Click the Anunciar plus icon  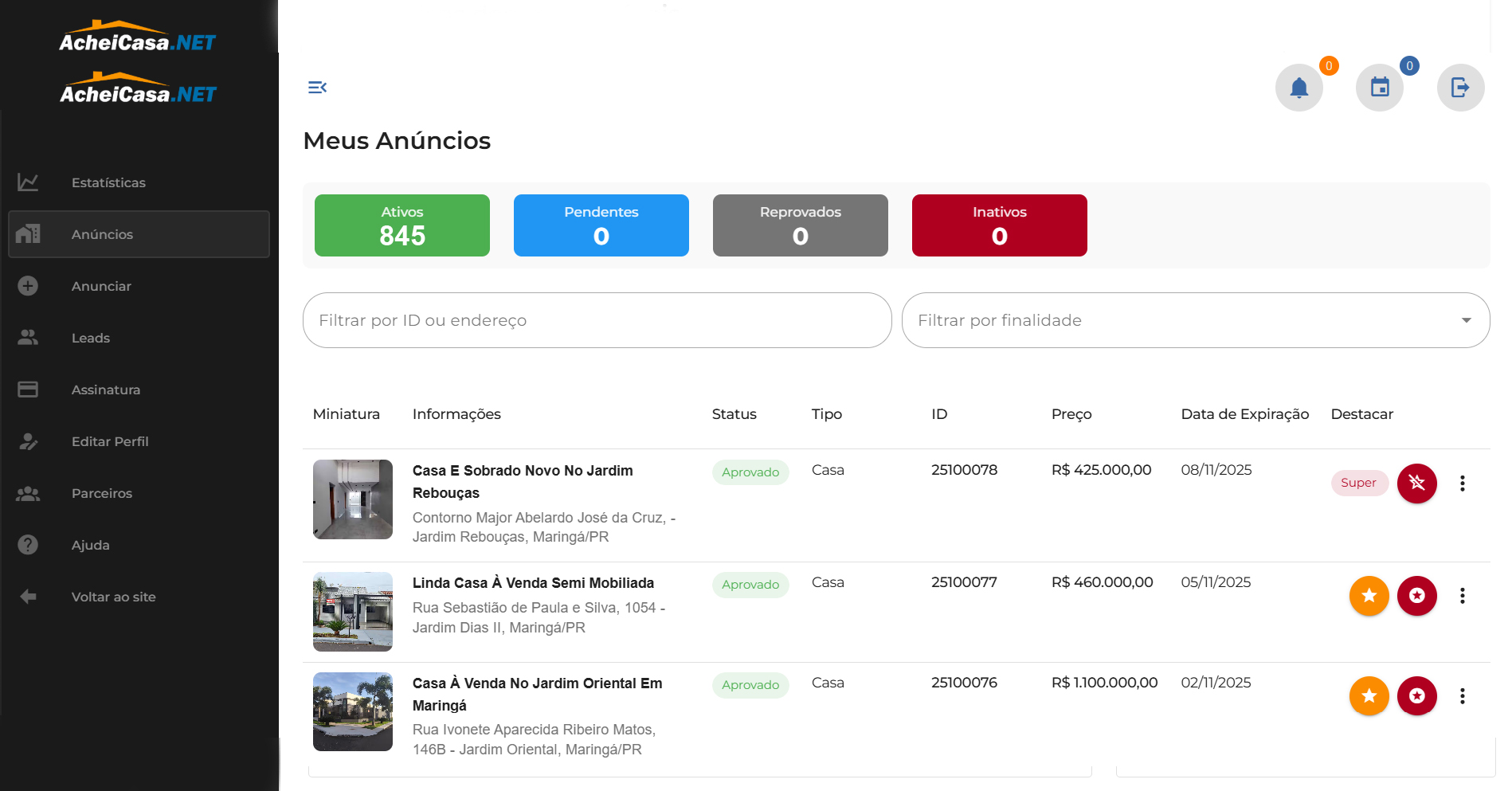(x=28, y=286)
